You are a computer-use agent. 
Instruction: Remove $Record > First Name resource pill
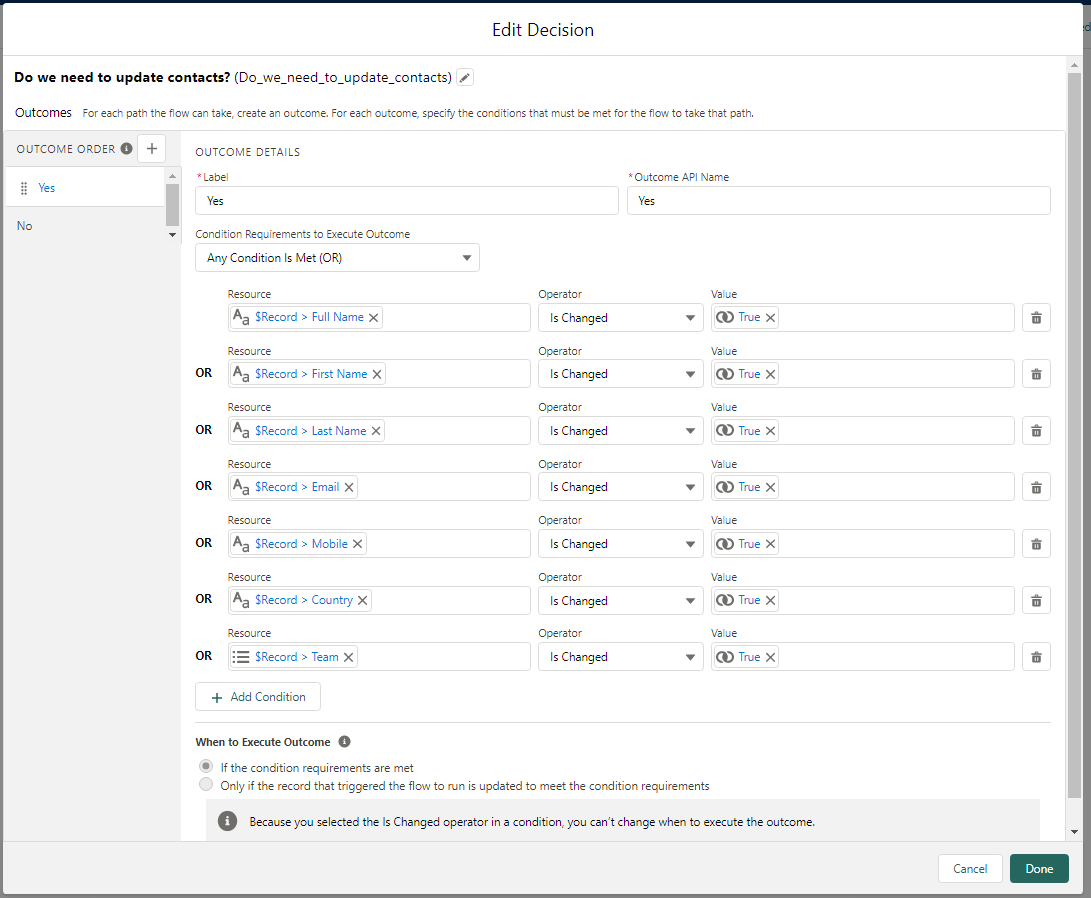(x=377, y=374)
